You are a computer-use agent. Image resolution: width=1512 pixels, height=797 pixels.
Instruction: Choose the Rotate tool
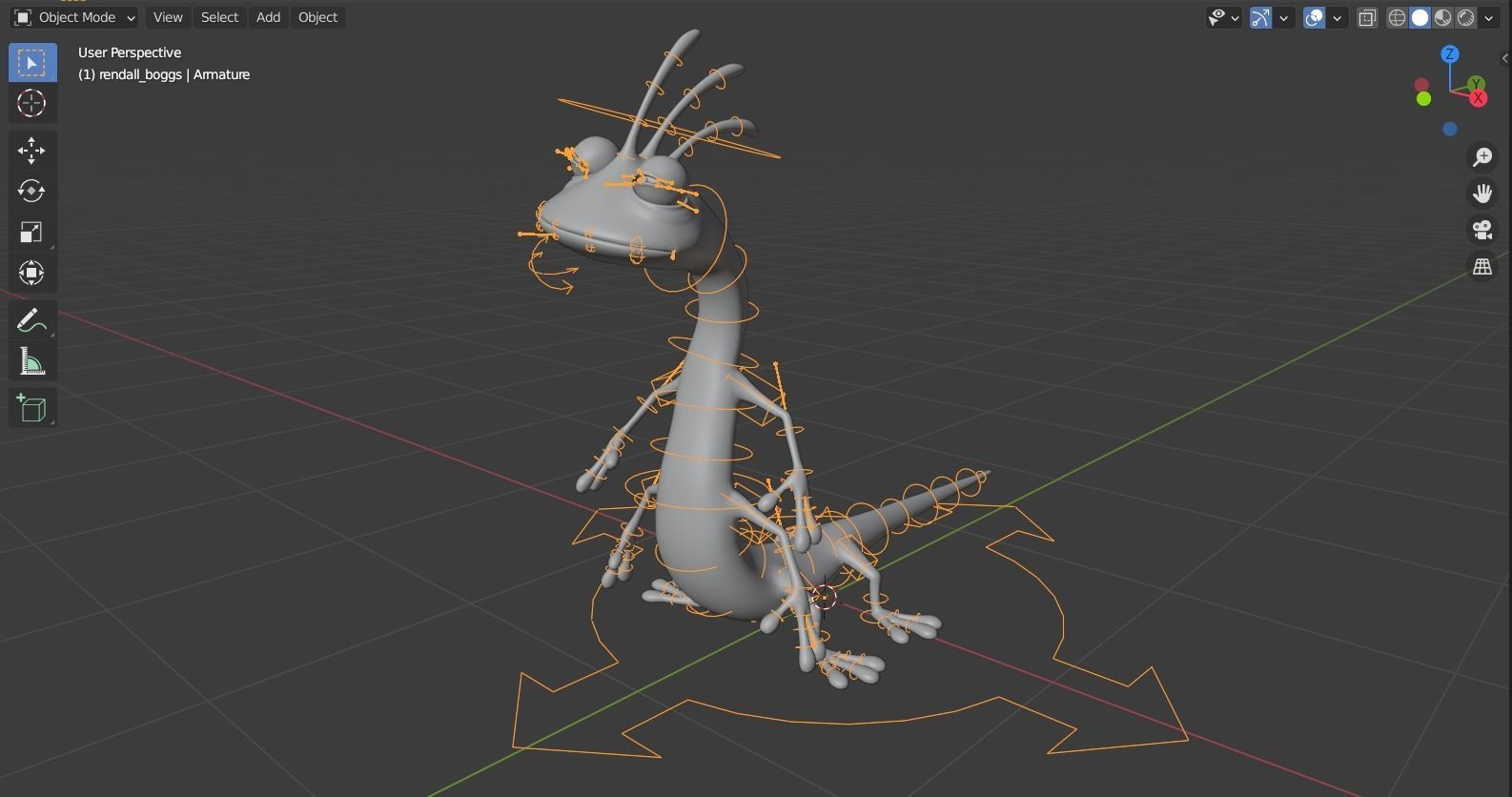[31, 192]
